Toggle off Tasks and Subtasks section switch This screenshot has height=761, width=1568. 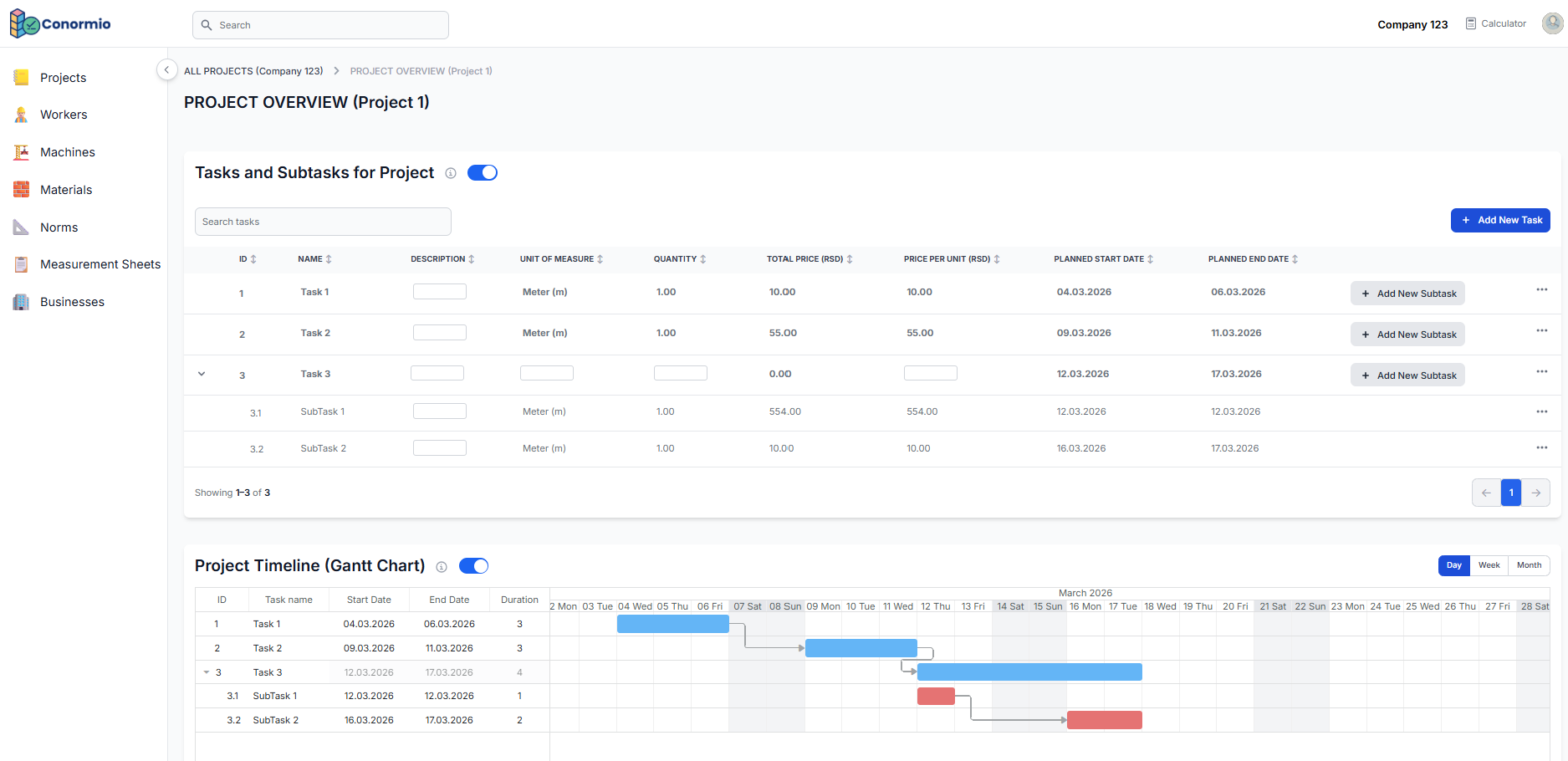(x=483, y=173)
